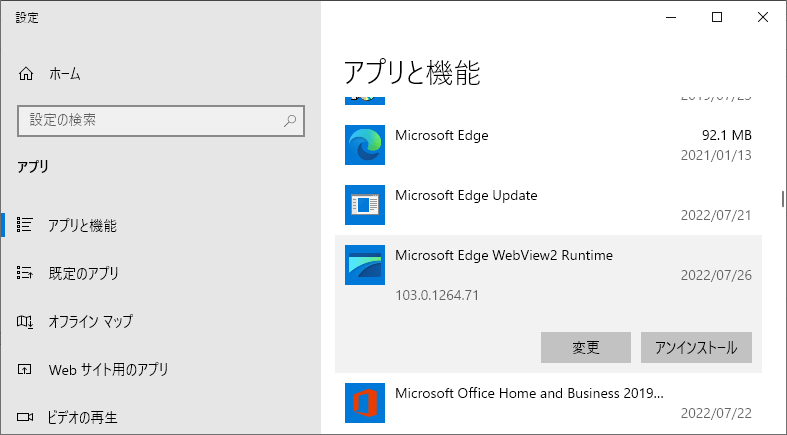787x435 pixels.
Task: Click the 2022/07/22 install date
Action: tap(716, 413)
